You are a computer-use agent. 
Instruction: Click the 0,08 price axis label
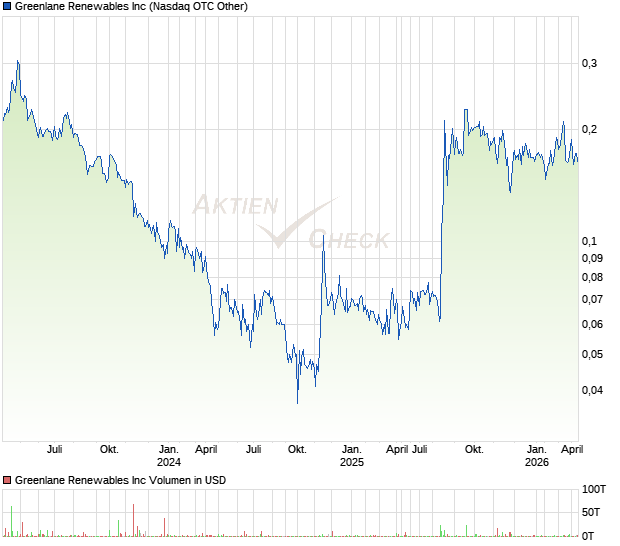click(592, 277)
